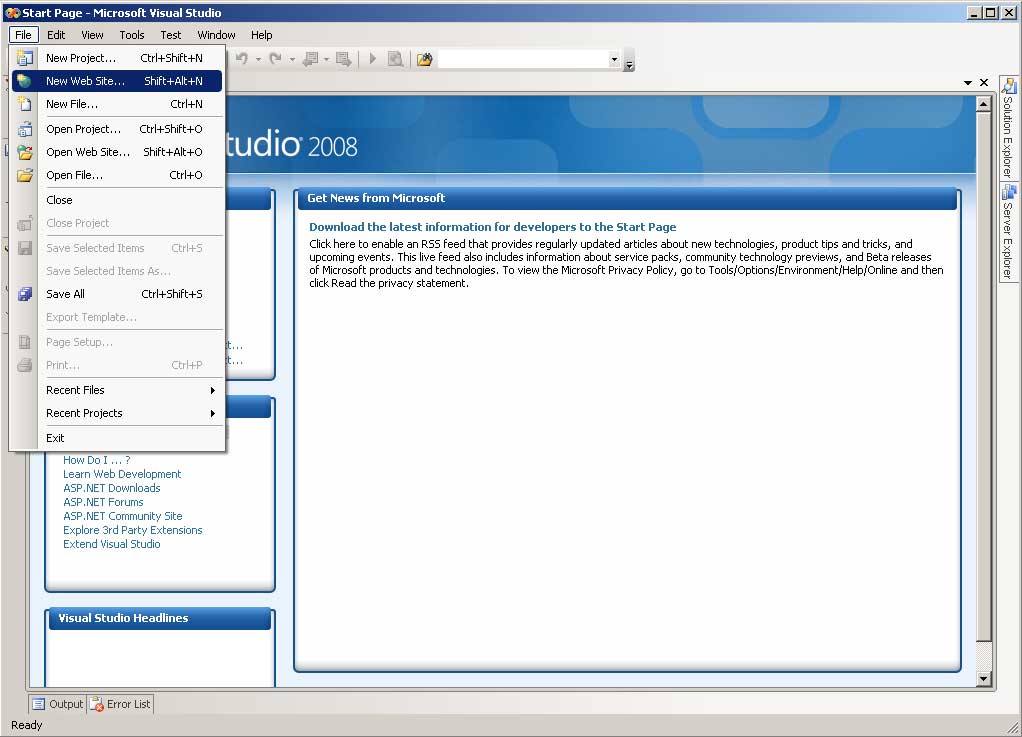The image size is (1022, 737).
Task: Click the Find in Files toolbar icon
Action: tap(424, 59)
